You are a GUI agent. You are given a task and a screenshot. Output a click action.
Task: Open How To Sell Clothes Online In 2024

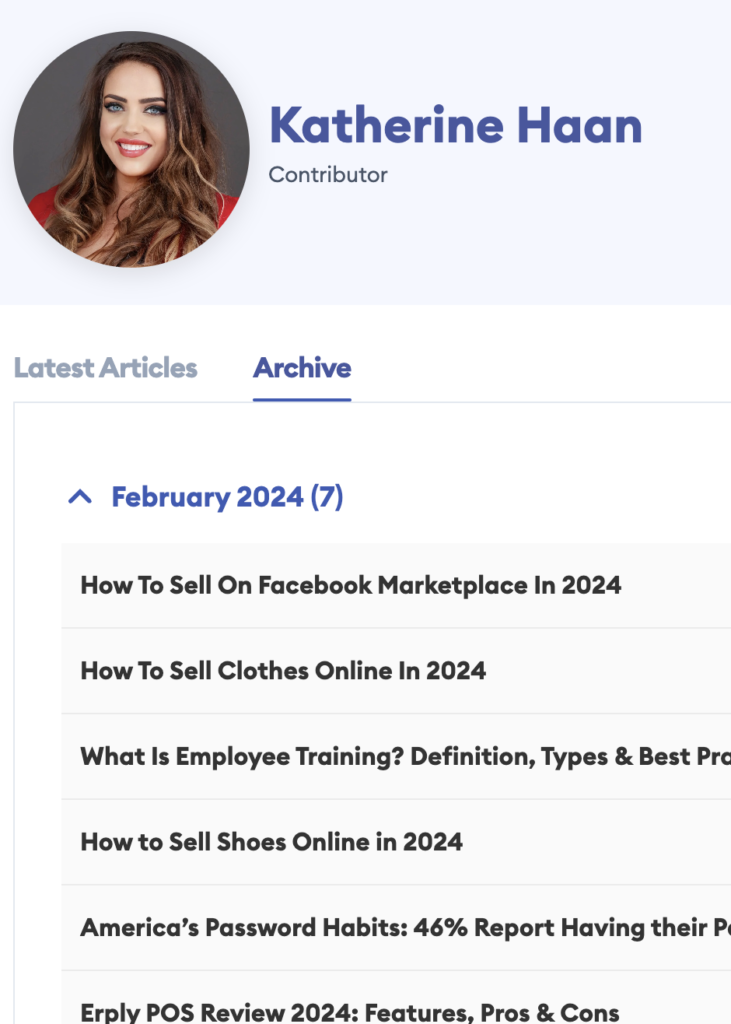(283, 671)
